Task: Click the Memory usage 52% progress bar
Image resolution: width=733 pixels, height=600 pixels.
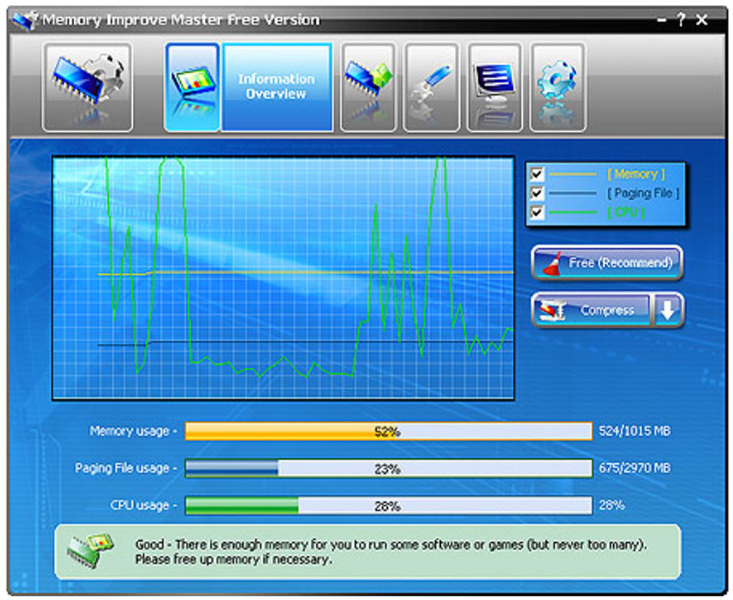Action: click(388, 431)
